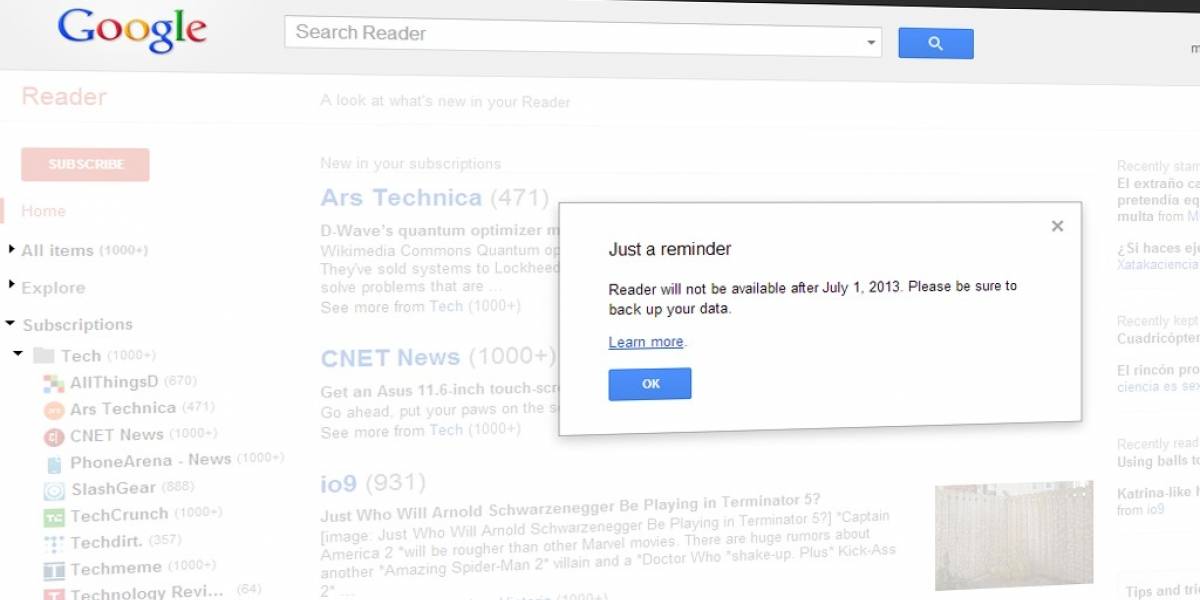1200x600 pixels.
Task: Click Tech link under CNET News summary
Action: 446,430
